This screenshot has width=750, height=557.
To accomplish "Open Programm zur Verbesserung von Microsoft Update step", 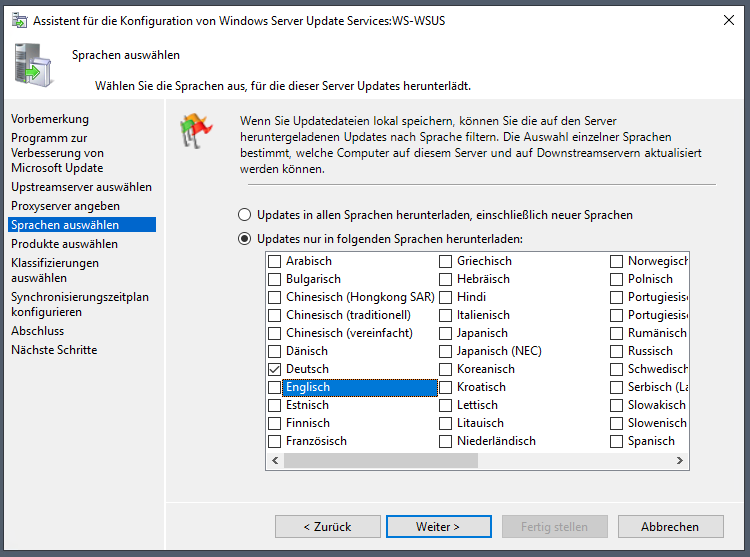I will [x=57, y=153].
